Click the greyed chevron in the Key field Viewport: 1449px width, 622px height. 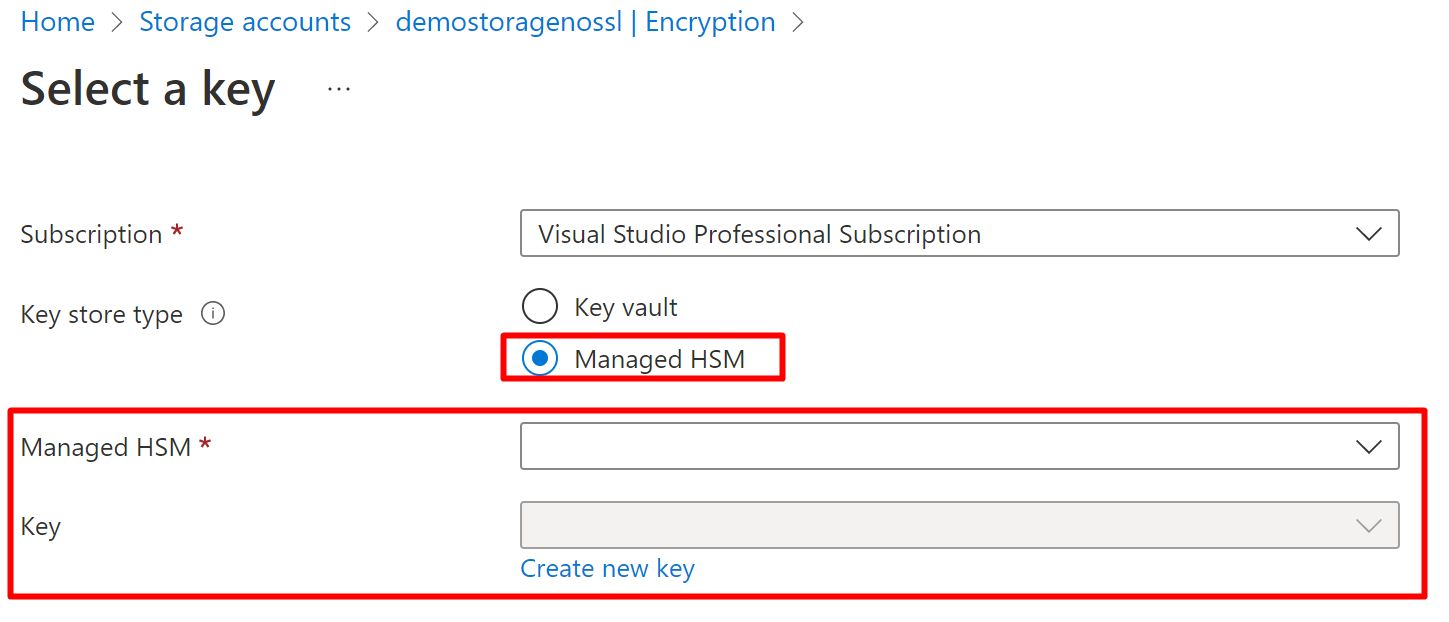pyautogui.click(x=1367, y=526)
